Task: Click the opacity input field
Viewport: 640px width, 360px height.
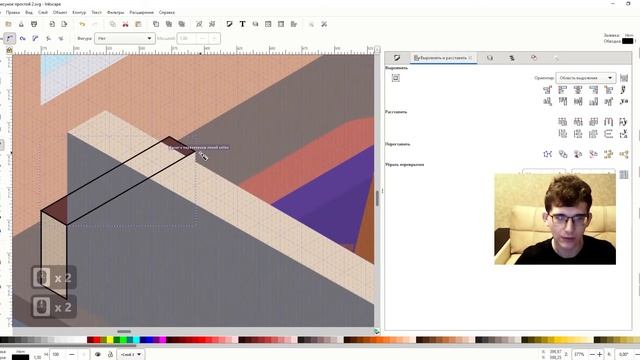Action: tap(57, 354)
